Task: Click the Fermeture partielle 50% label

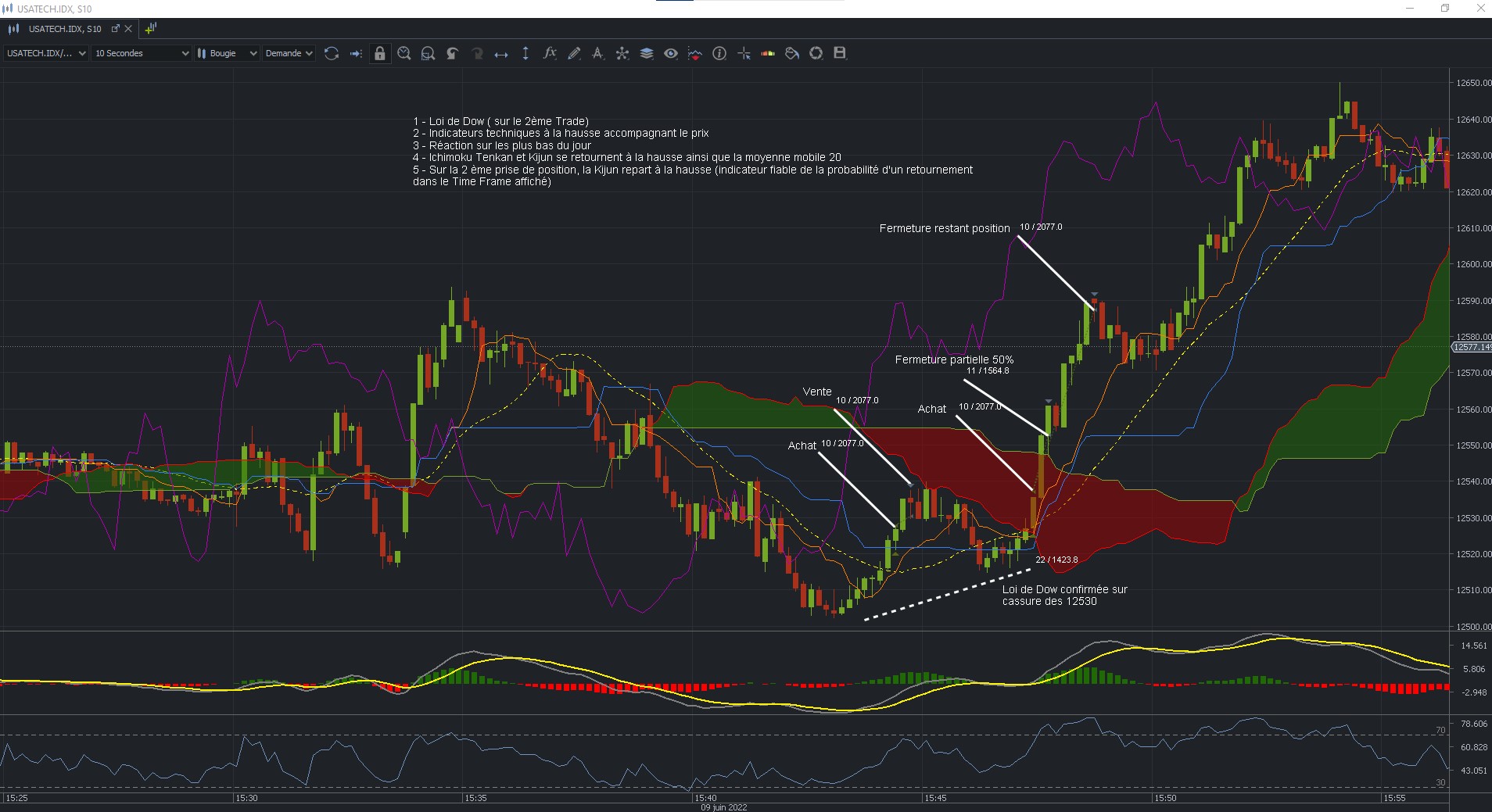Action: (954, 359)
